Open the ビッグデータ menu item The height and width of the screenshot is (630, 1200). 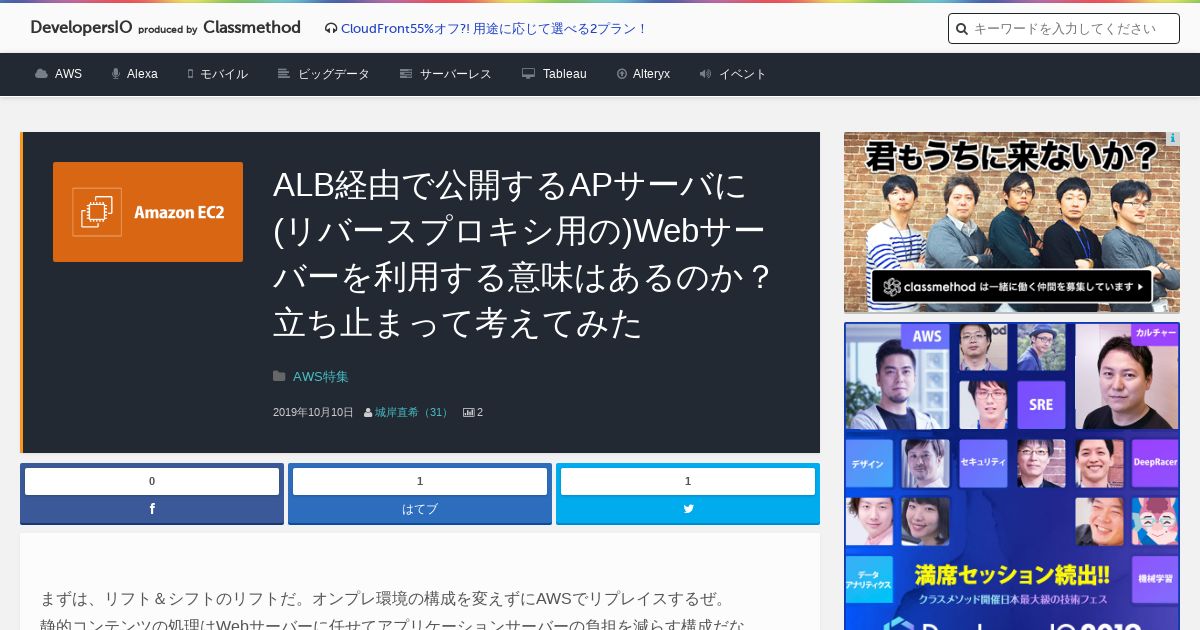pos(334,74)
